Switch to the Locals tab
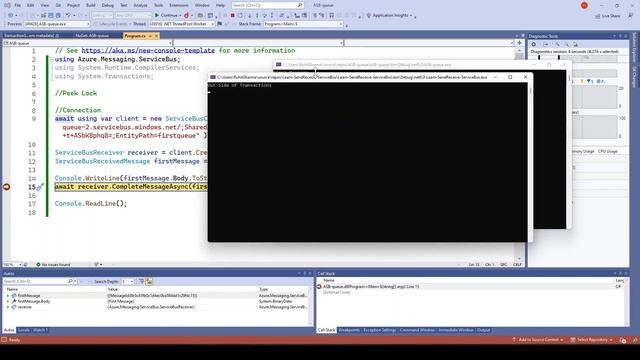This screenshot has height=360, width=640. tap(24, 330)
